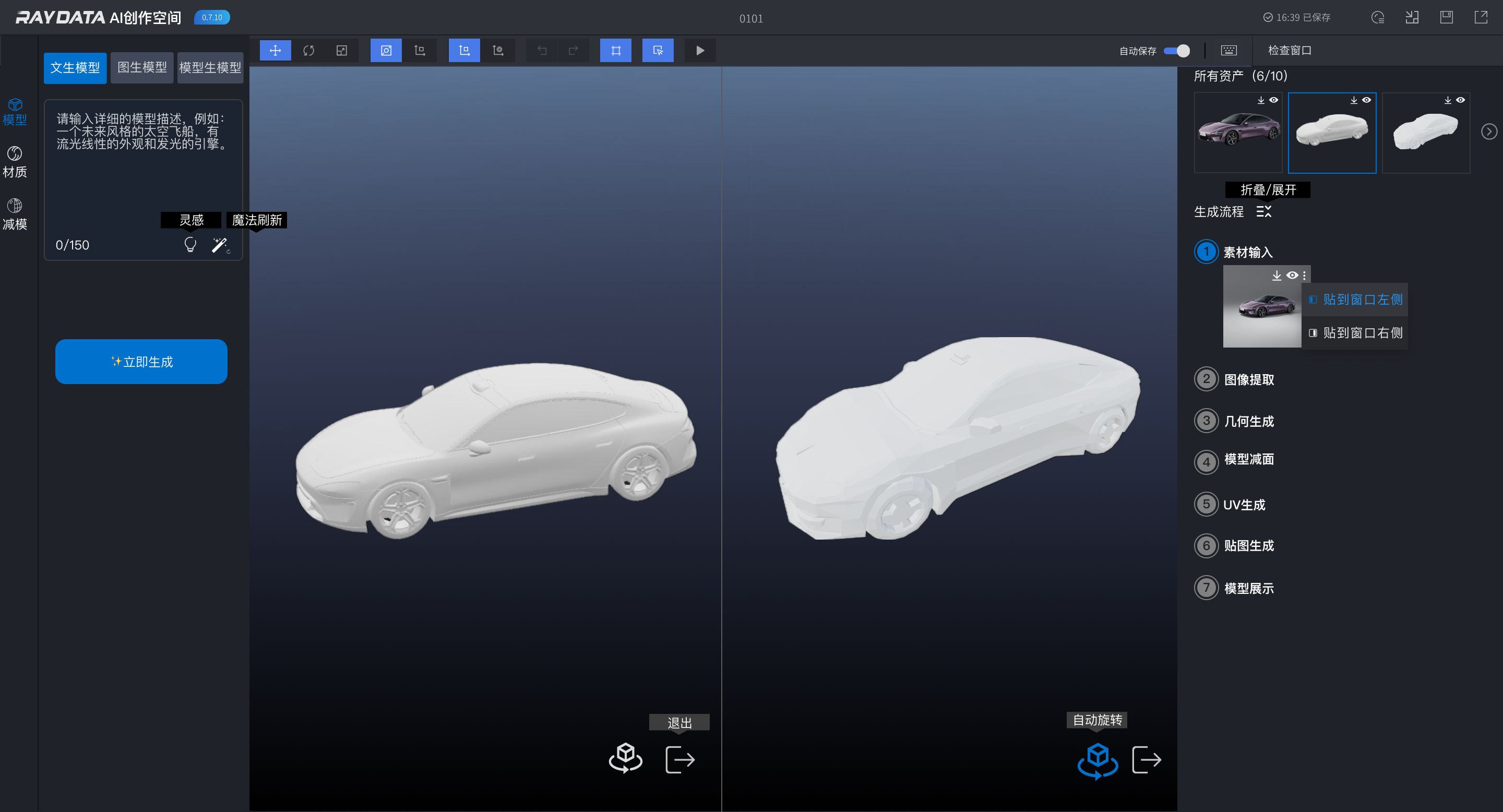The width and height of the screenshot is (1503, 812).
Task: Exit the right viewport with exit icon
Action: point(1147,759)
